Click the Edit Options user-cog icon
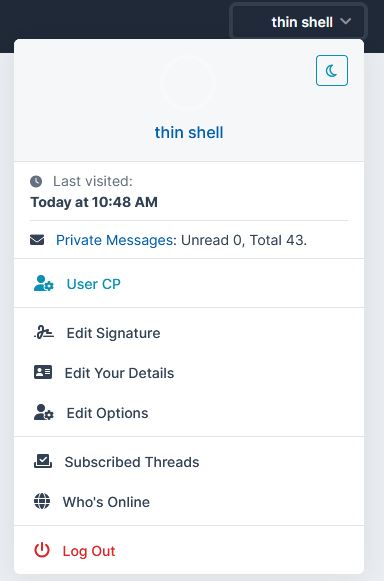 [44, 412]
